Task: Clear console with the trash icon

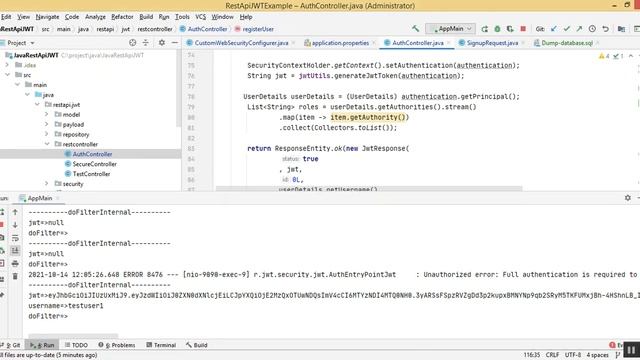Action: pos(15,276)
